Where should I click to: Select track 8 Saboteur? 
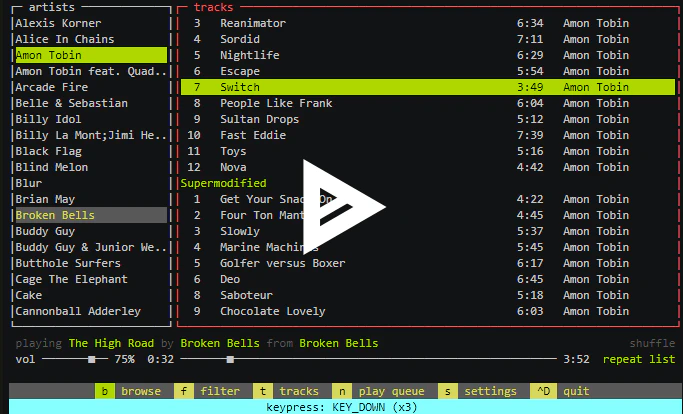[x=428, y=295]
